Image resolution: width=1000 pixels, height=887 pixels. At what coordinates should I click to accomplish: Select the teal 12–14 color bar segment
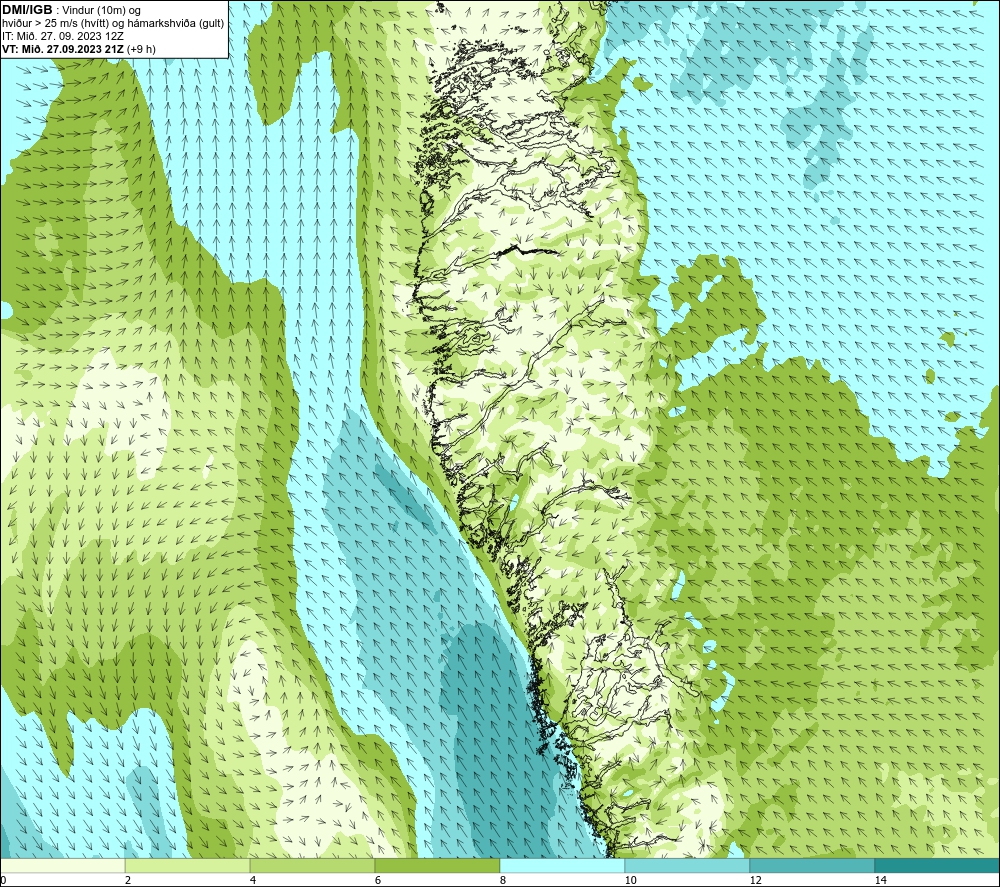pyautogui.click(x=812, y=866)
